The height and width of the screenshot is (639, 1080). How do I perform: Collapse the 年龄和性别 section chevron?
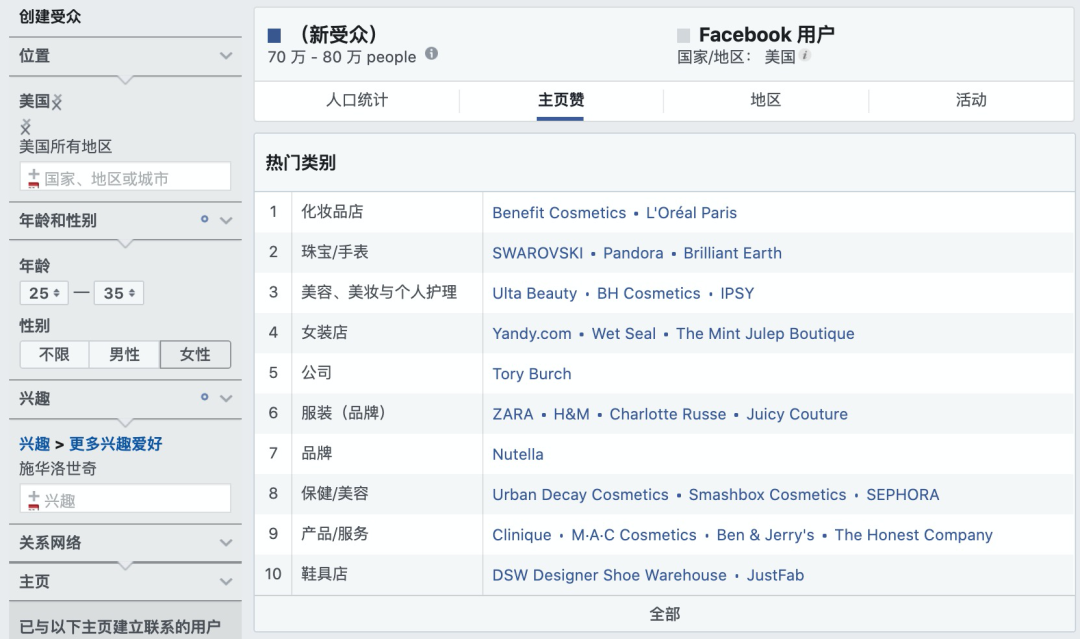(225, 220)
